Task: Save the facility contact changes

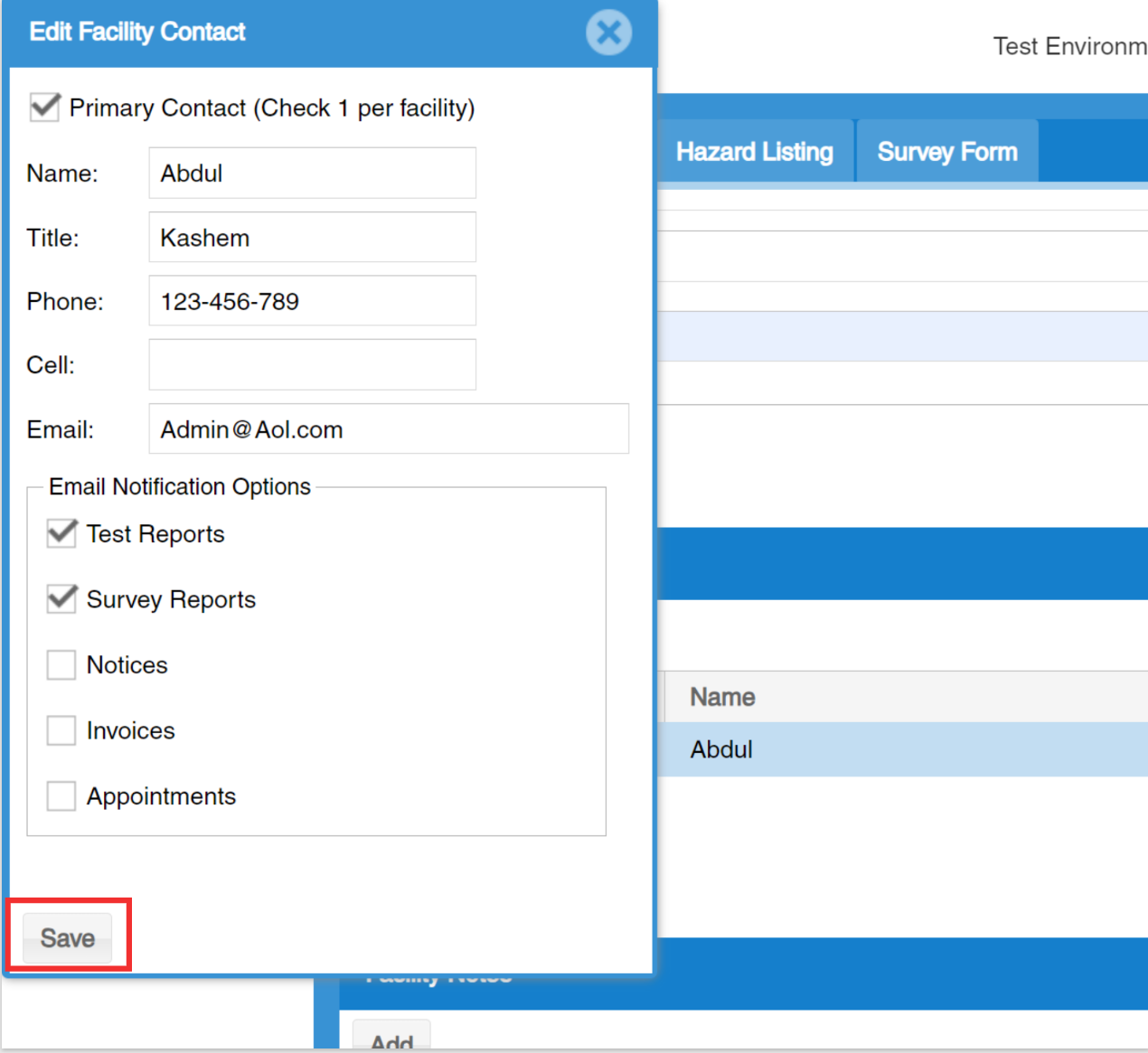Action: pos(68,937)
